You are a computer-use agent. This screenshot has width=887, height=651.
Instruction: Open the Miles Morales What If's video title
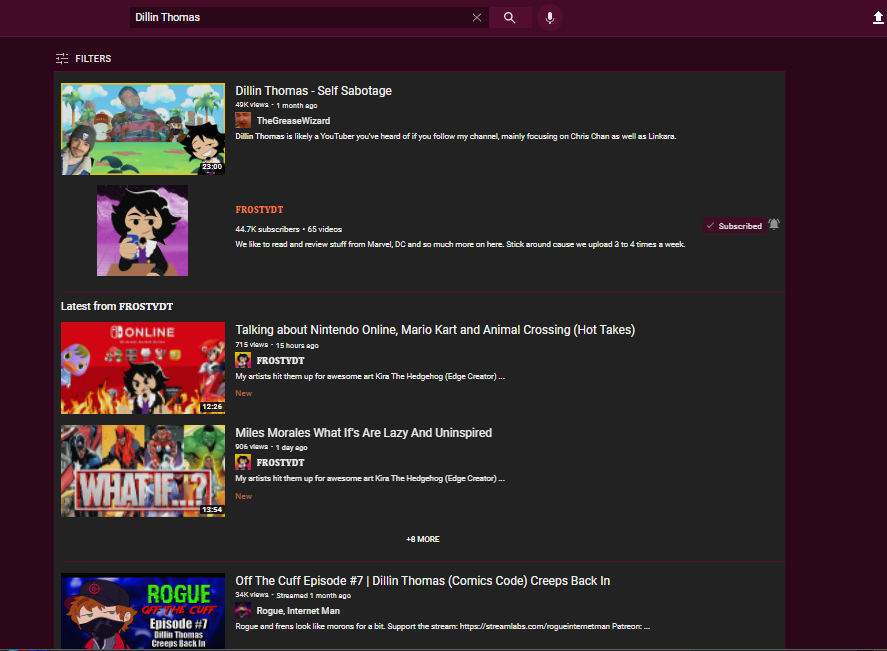(x=364, y=433)
